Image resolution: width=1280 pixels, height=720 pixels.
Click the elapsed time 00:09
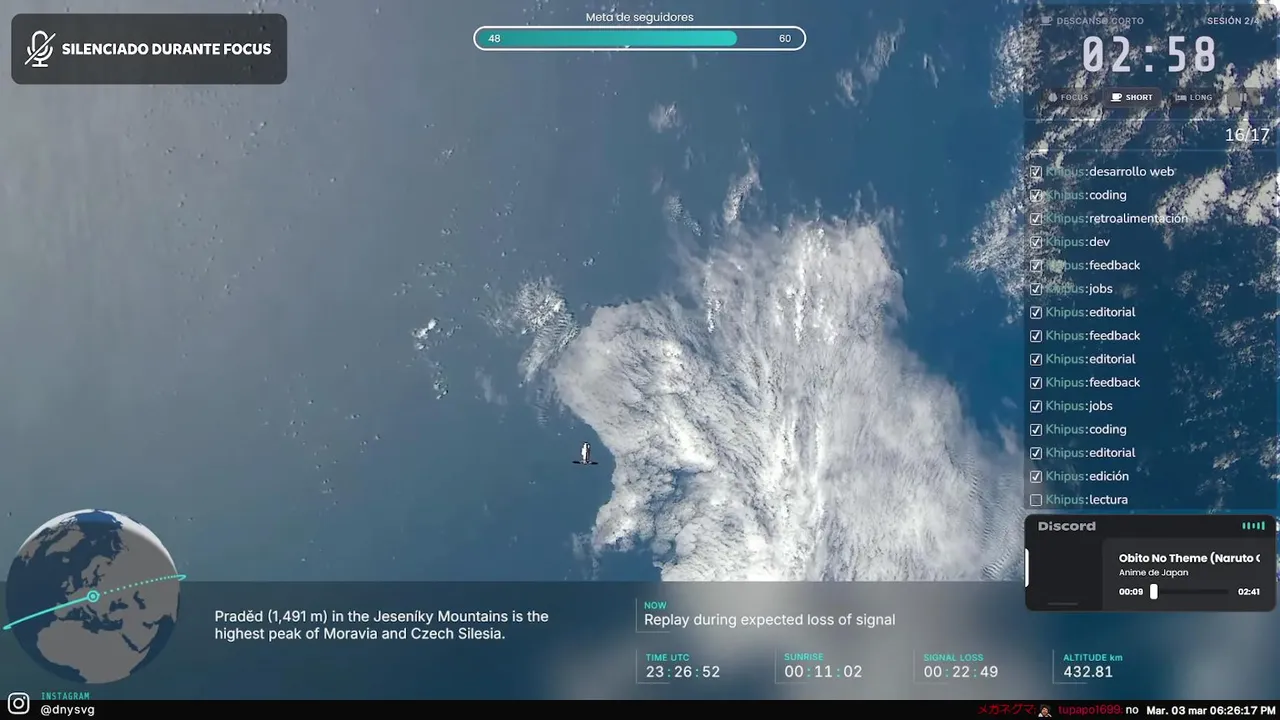[x=1130, y=592]
